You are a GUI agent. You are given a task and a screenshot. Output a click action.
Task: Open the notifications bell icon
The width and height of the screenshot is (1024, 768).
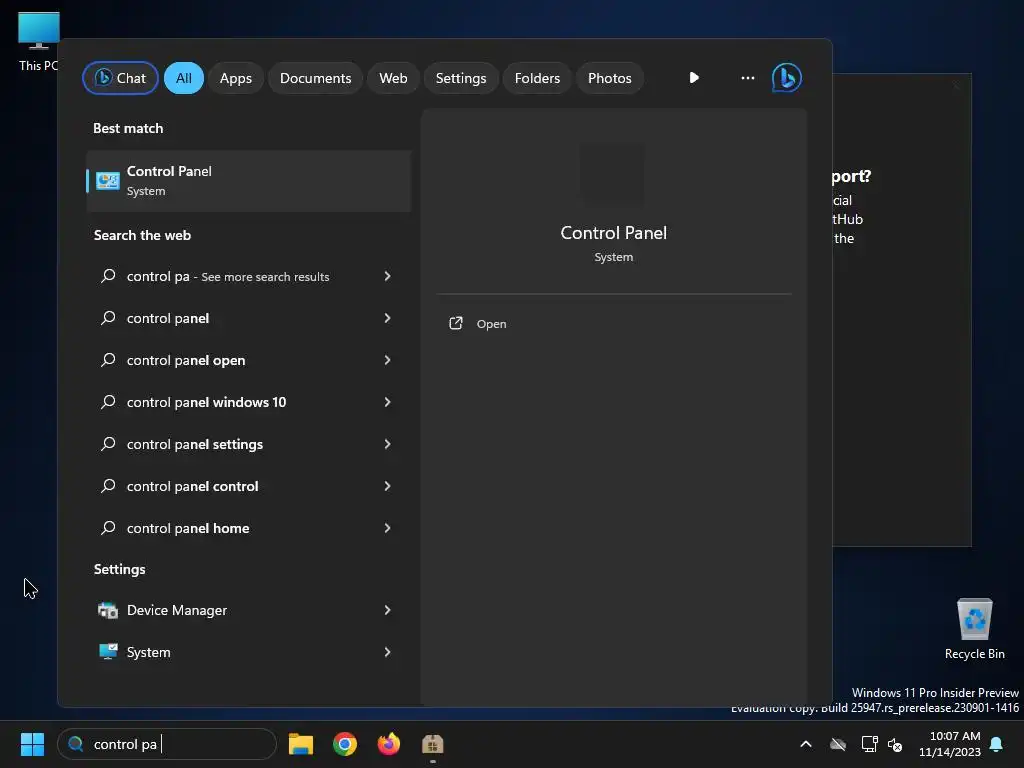point(997,744)
